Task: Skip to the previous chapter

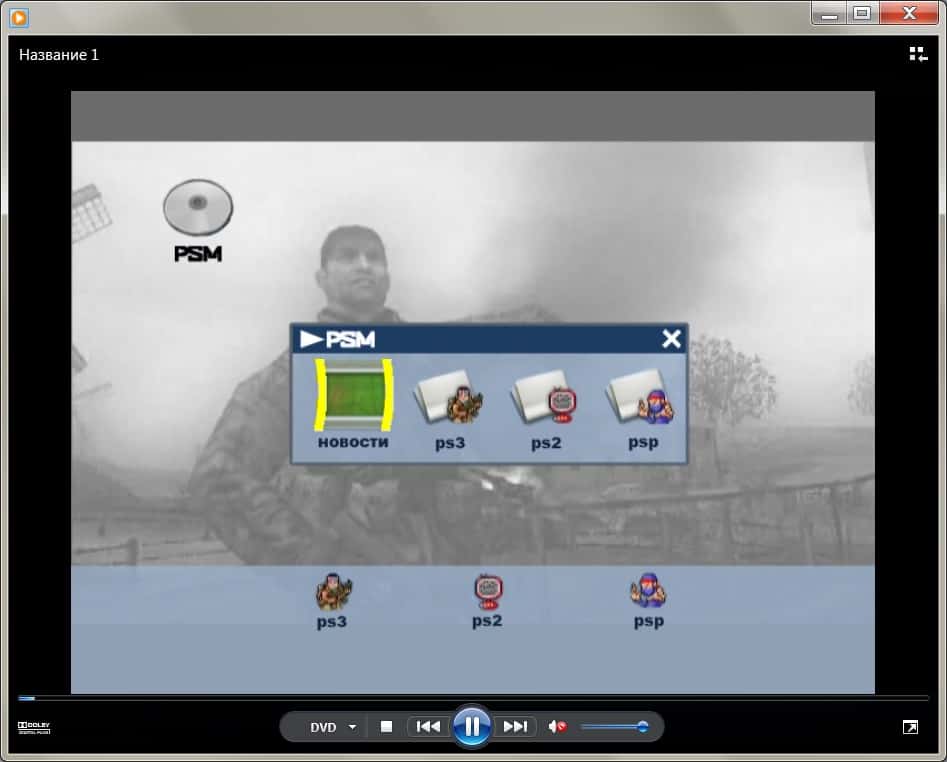Action: pyautogui.click(x=429, y=726)
